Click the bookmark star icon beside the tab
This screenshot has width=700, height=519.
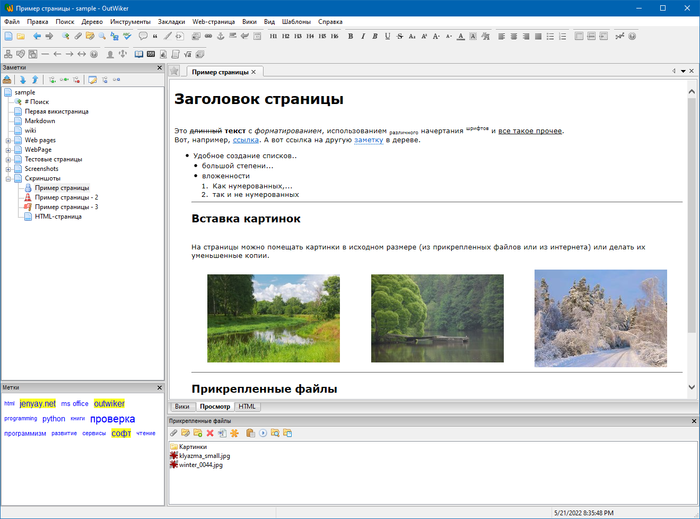tap(174, 72)
